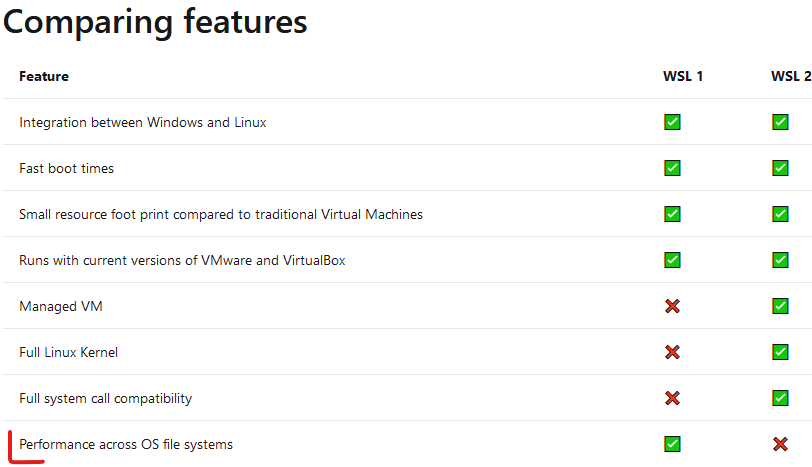
Task: Click WSL 2 checkmark for Managed VM row
Action: pos(780,306)
